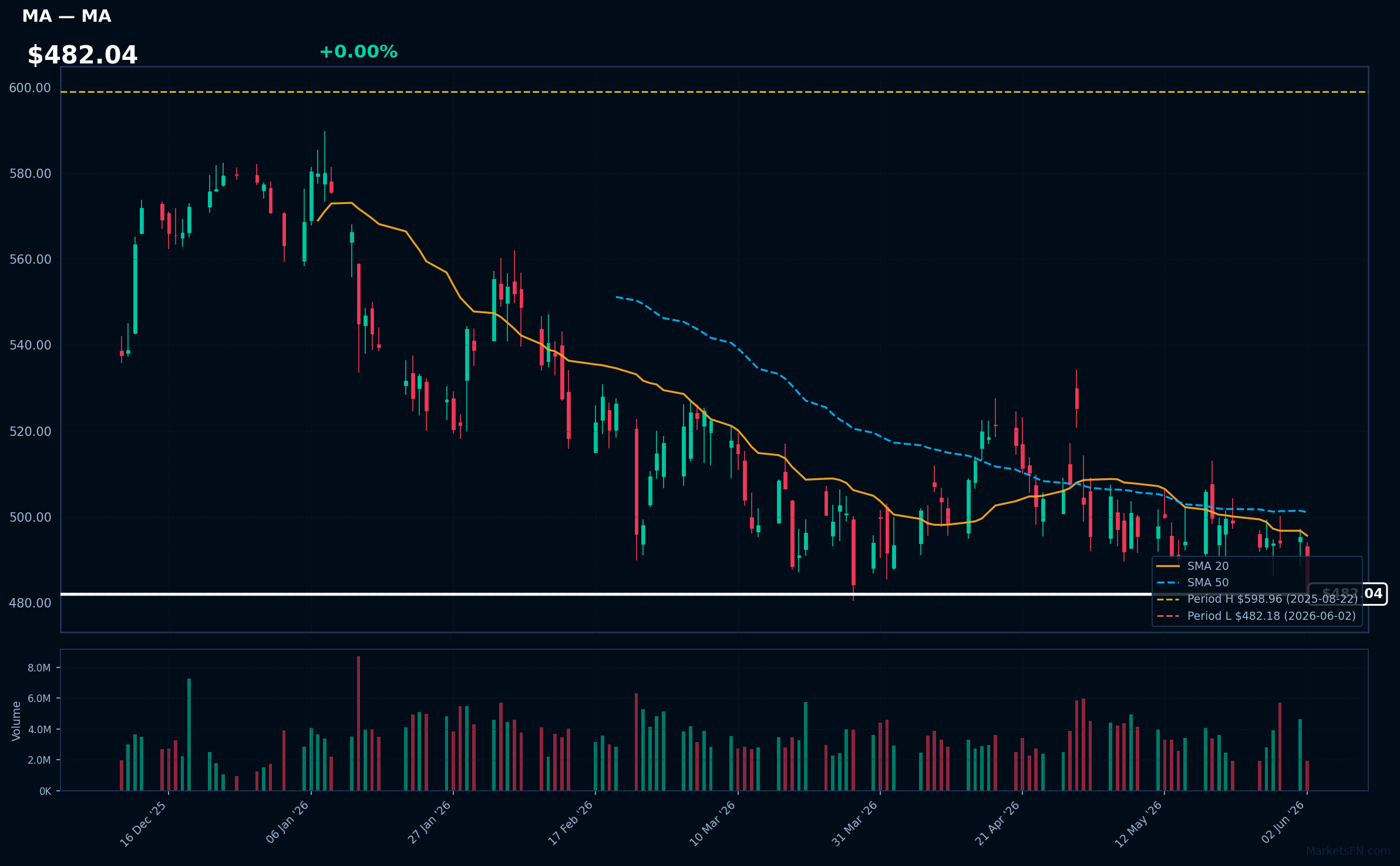This screenshot has height=866, width=1400.
Task: Pick the 2.0M volume axis label
Action: (39, 760)
